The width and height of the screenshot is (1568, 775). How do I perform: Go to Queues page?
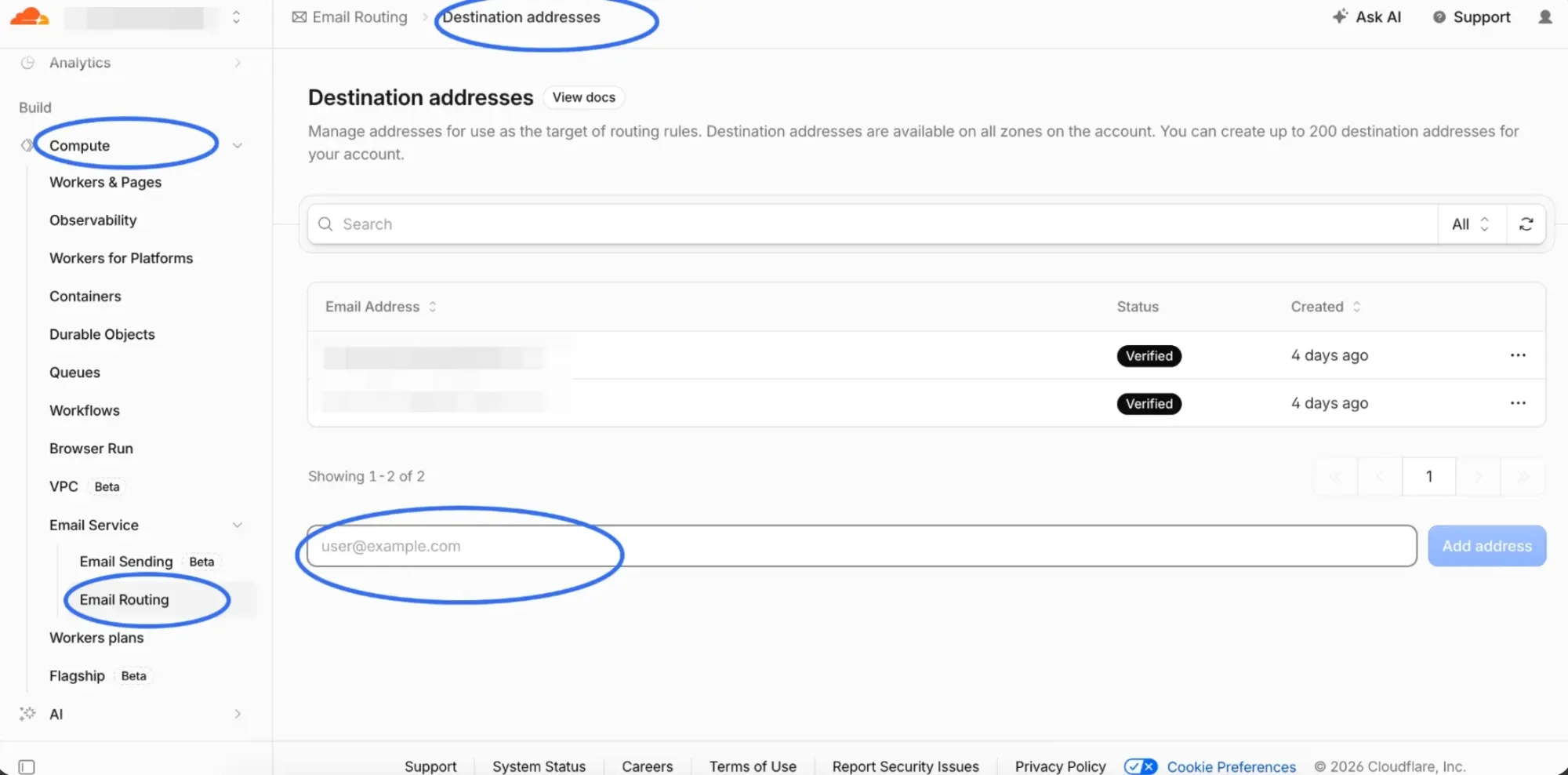click(74, 373)
